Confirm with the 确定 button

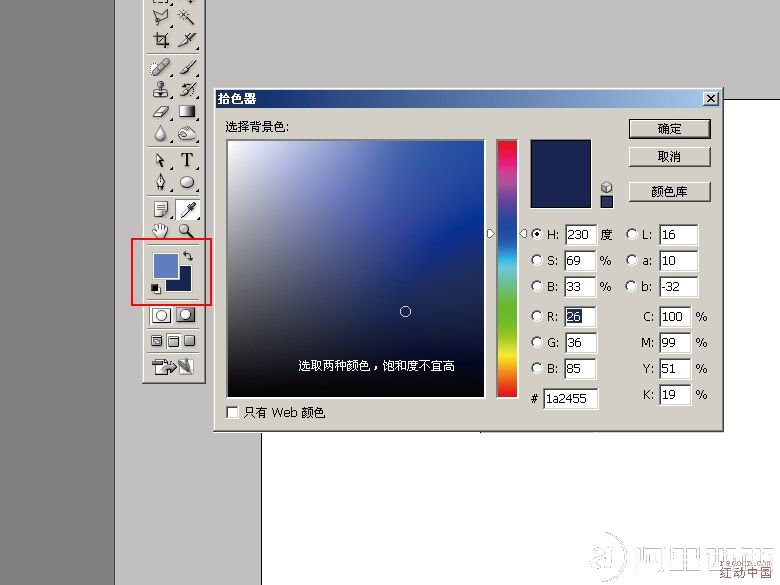[x=669, y=129]
